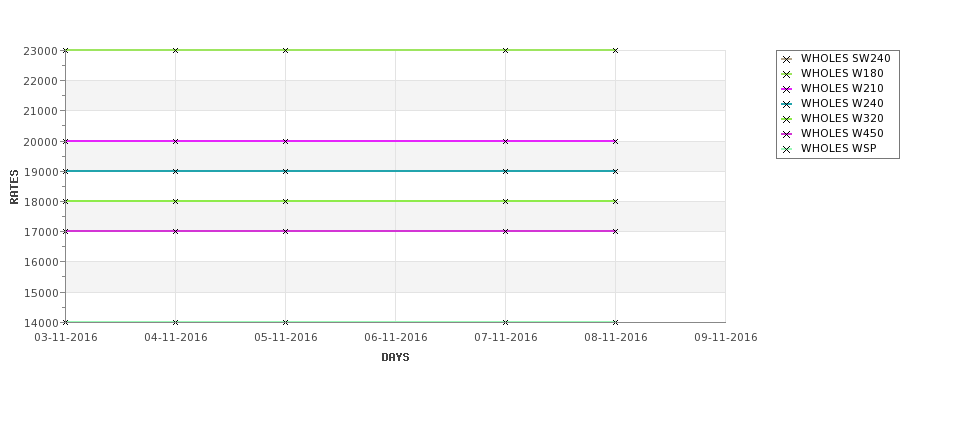This screenshot has height=429, width=975.
Task: Click the 23000 data point on 04-11-2016
Action: click(x=175, y=50)
